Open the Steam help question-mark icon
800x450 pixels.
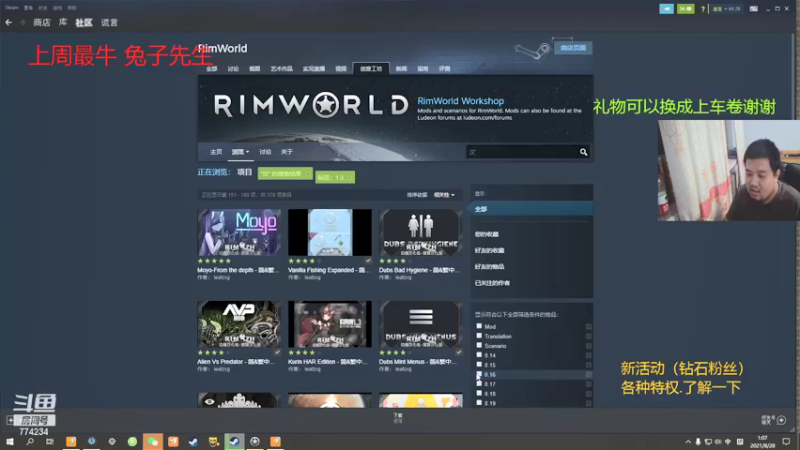703,9
